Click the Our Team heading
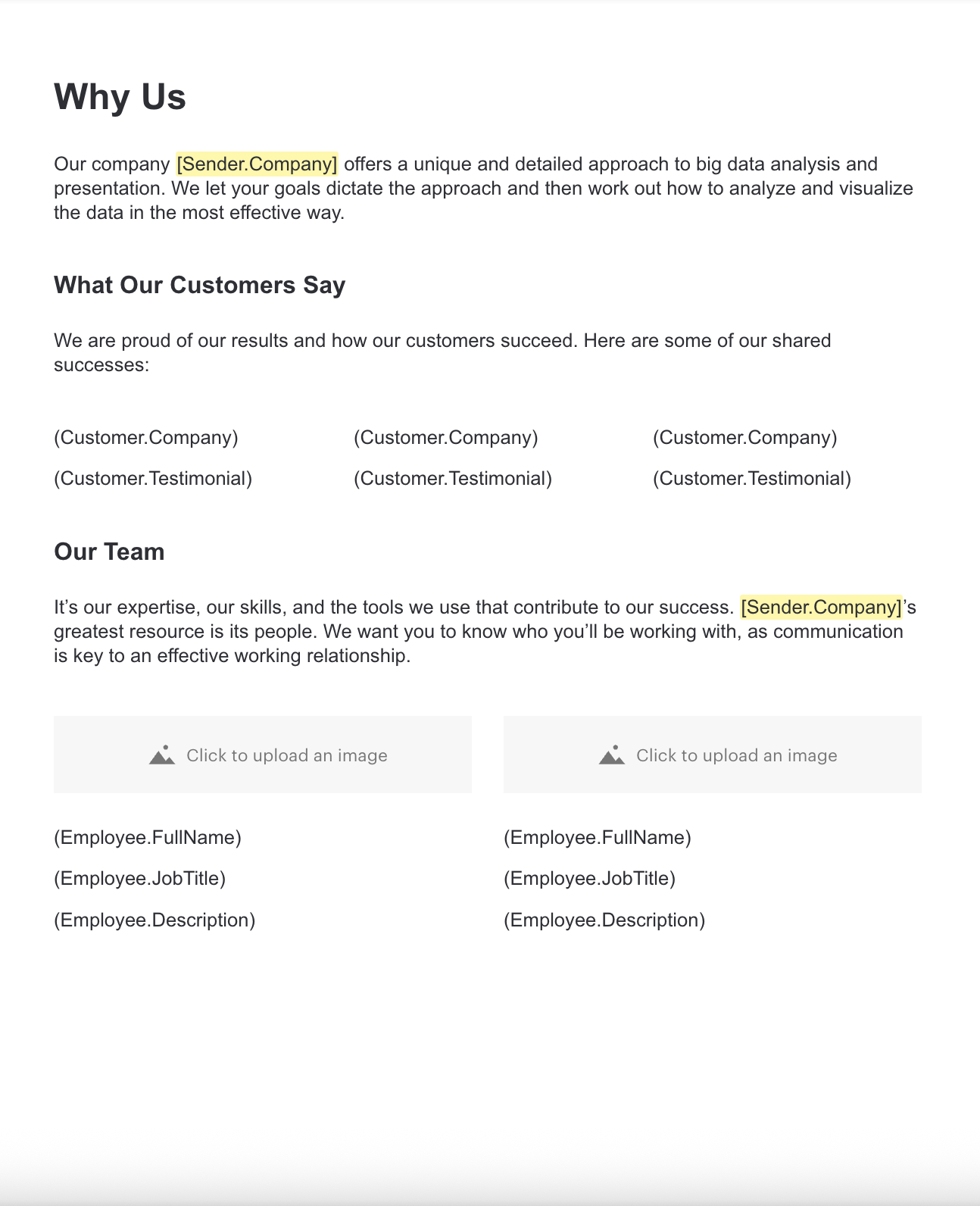 [109, 551]
